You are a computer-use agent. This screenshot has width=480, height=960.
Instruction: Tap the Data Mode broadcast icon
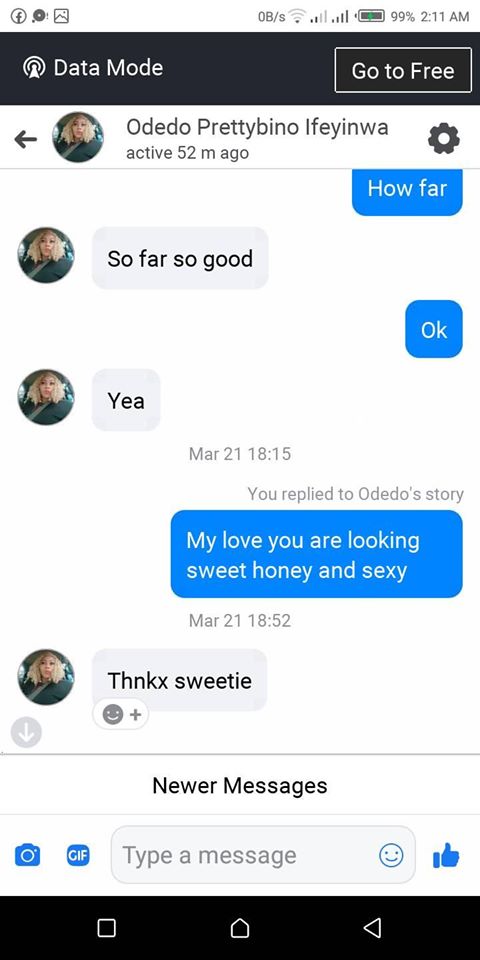tap(34, 68)
